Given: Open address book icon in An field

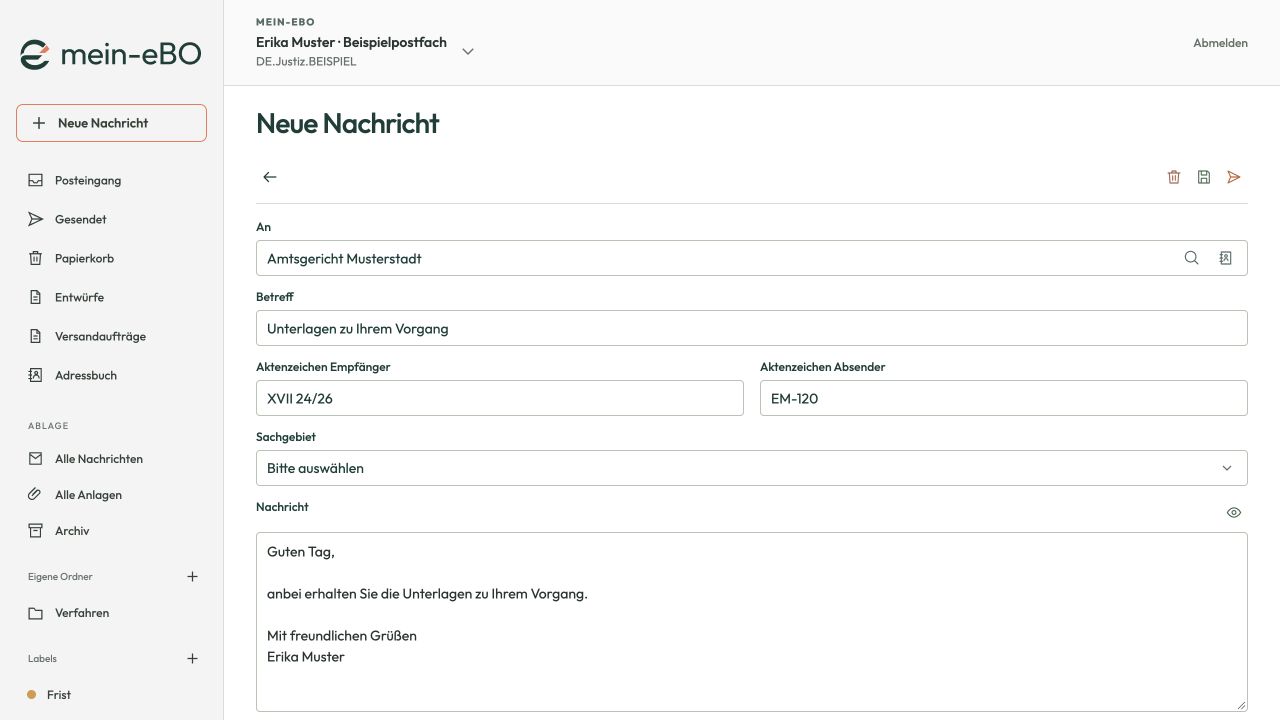Looking at the screenshot, I should [x=1225, y=258].
